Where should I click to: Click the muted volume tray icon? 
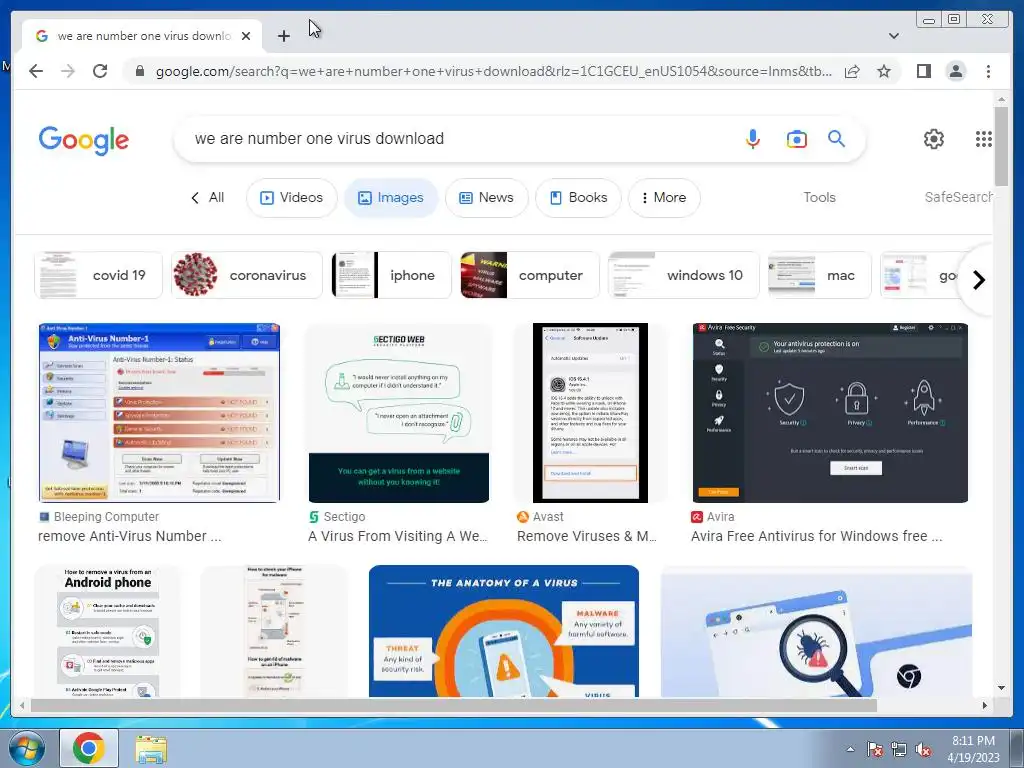(923, 750)
